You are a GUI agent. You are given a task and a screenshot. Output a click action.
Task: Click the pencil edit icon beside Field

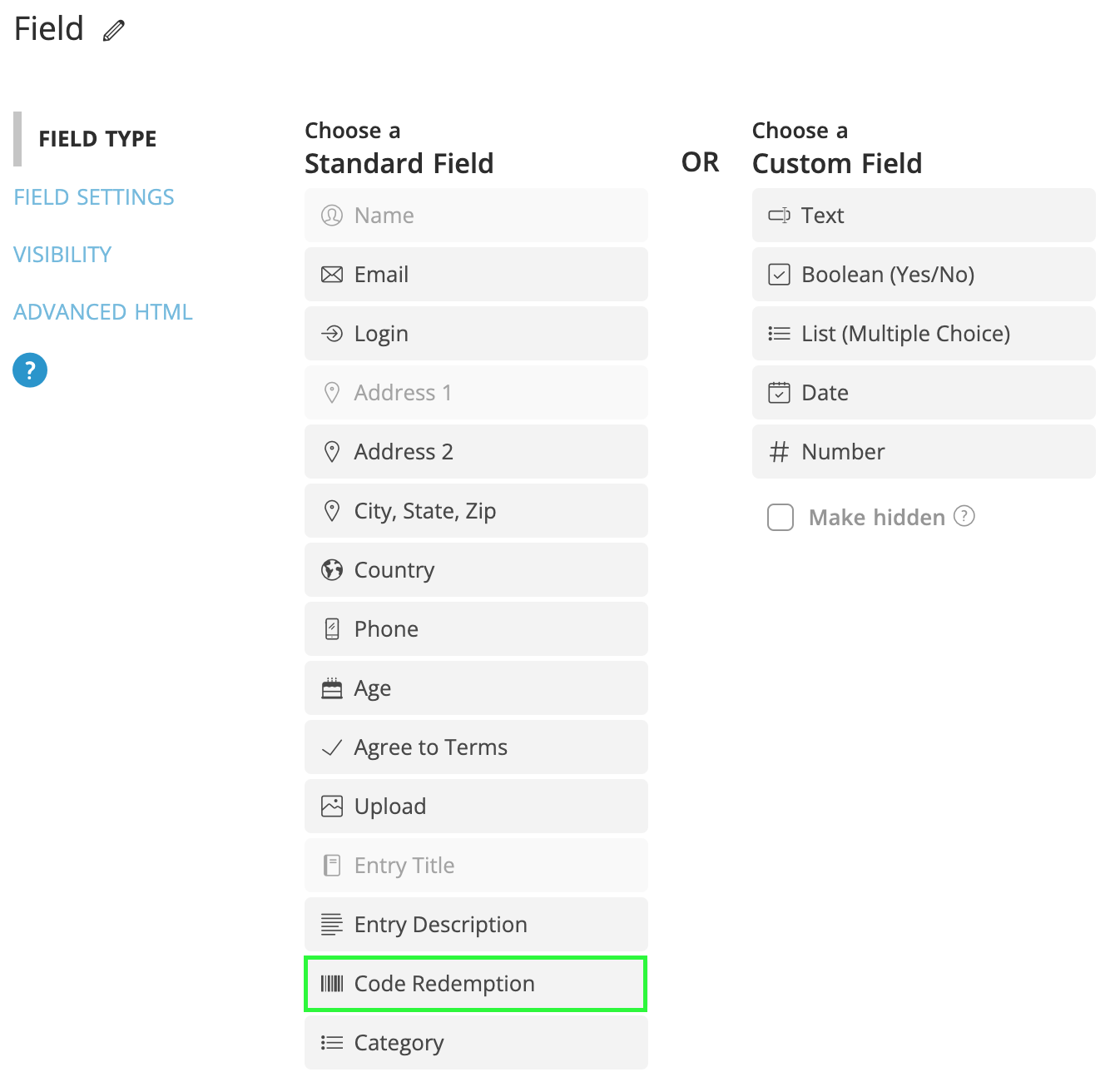tap(114, 31)
